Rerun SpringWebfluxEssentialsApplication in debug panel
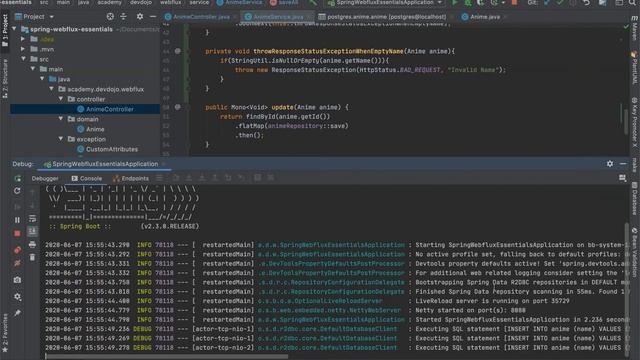Screen dimensions: 640x360 (18, 178)
